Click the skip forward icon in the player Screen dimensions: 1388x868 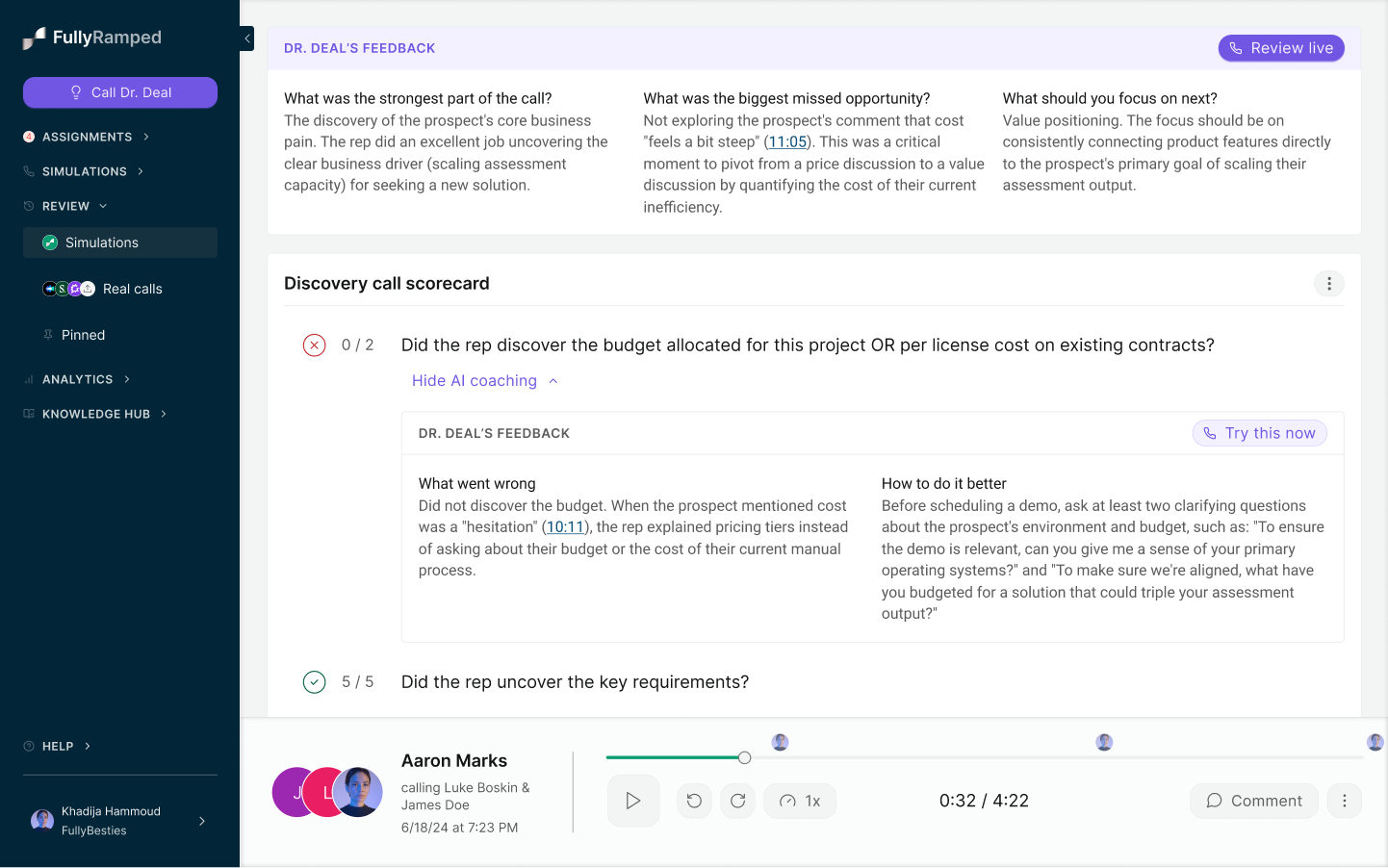click(738, 801)
